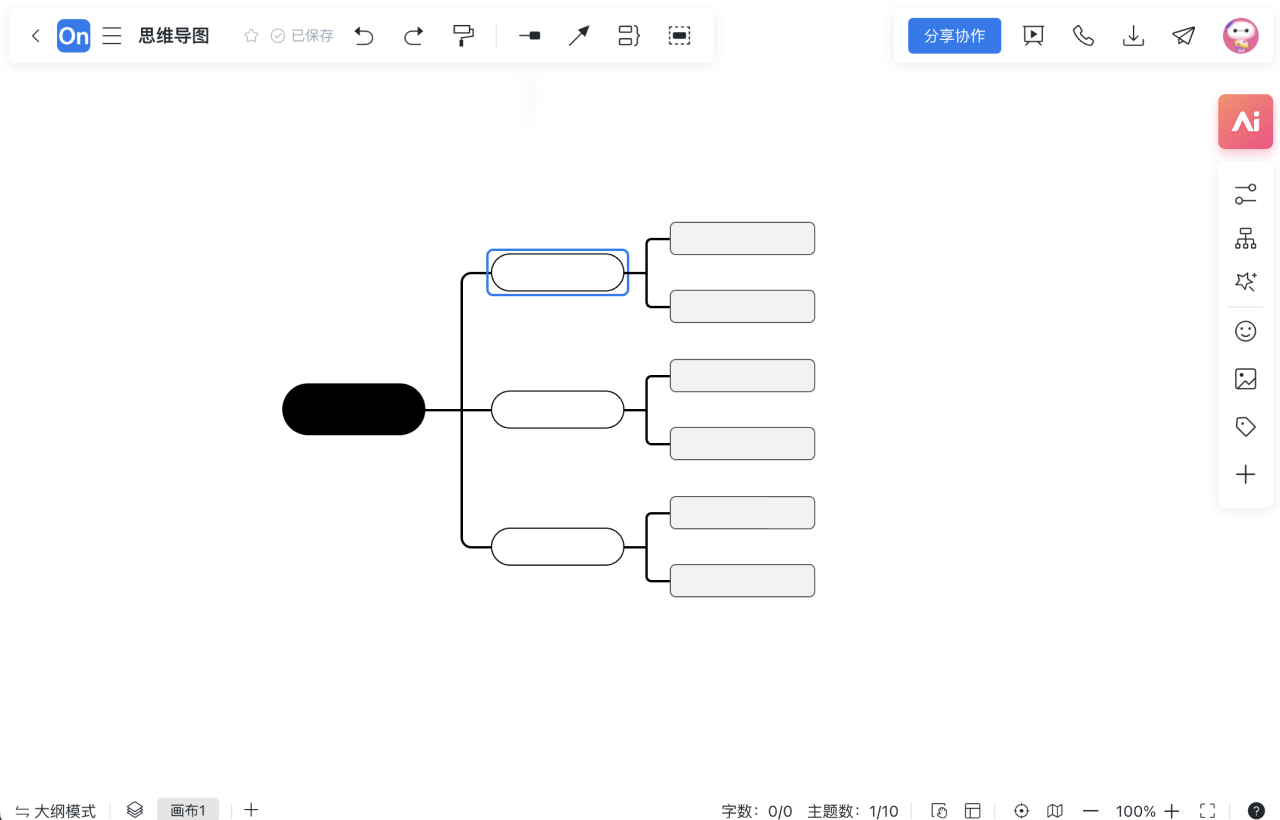Click the redo arrow icon
1280x820 pixels.
pyautogui.click(x=413, y=36)
